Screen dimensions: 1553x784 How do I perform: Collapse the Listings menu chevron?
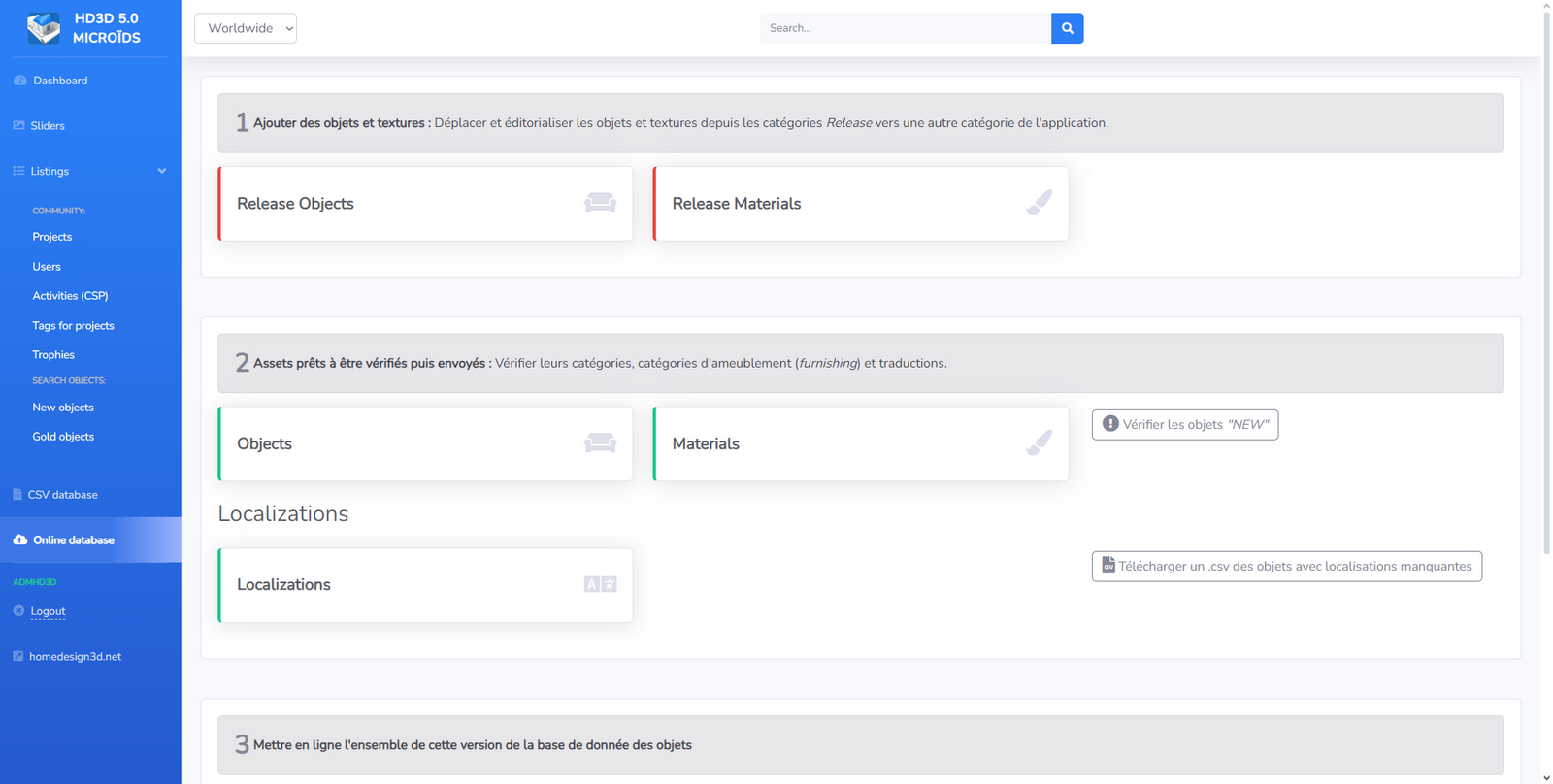coord(162,171)
